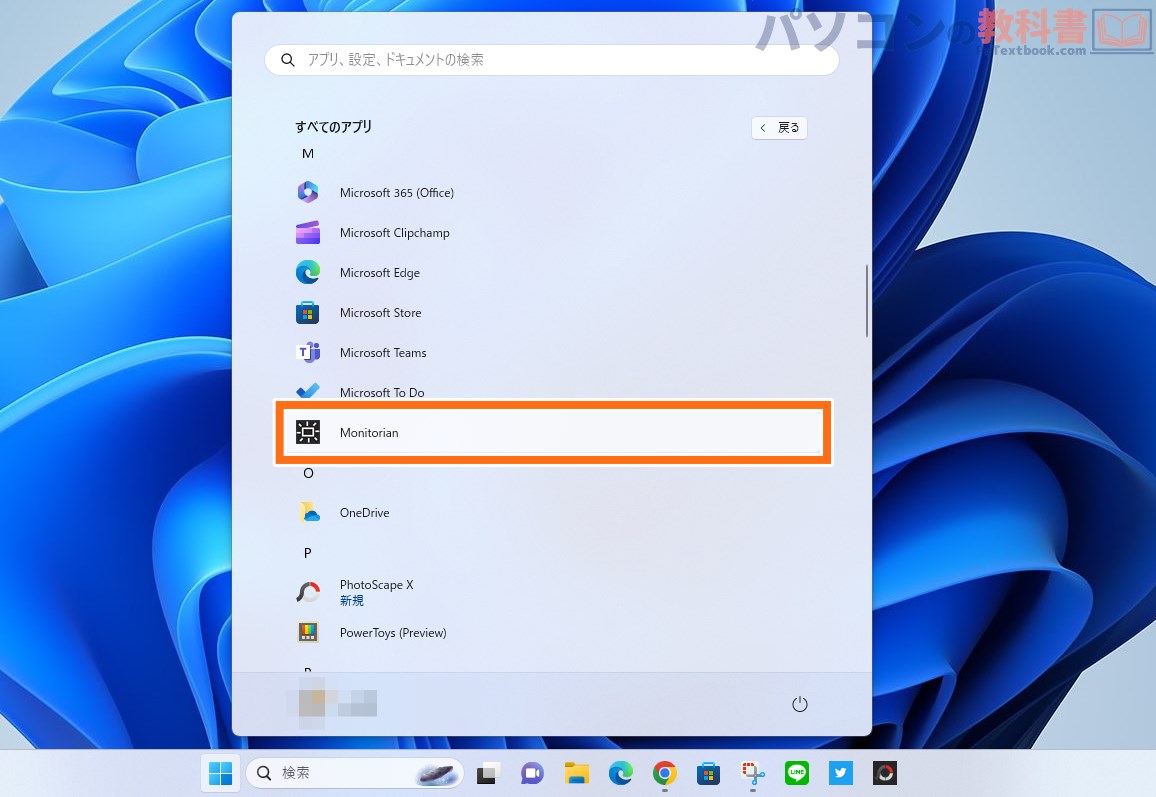
Task: Start Microsoft Edge from the app list
Action: [x=379, y=273]
